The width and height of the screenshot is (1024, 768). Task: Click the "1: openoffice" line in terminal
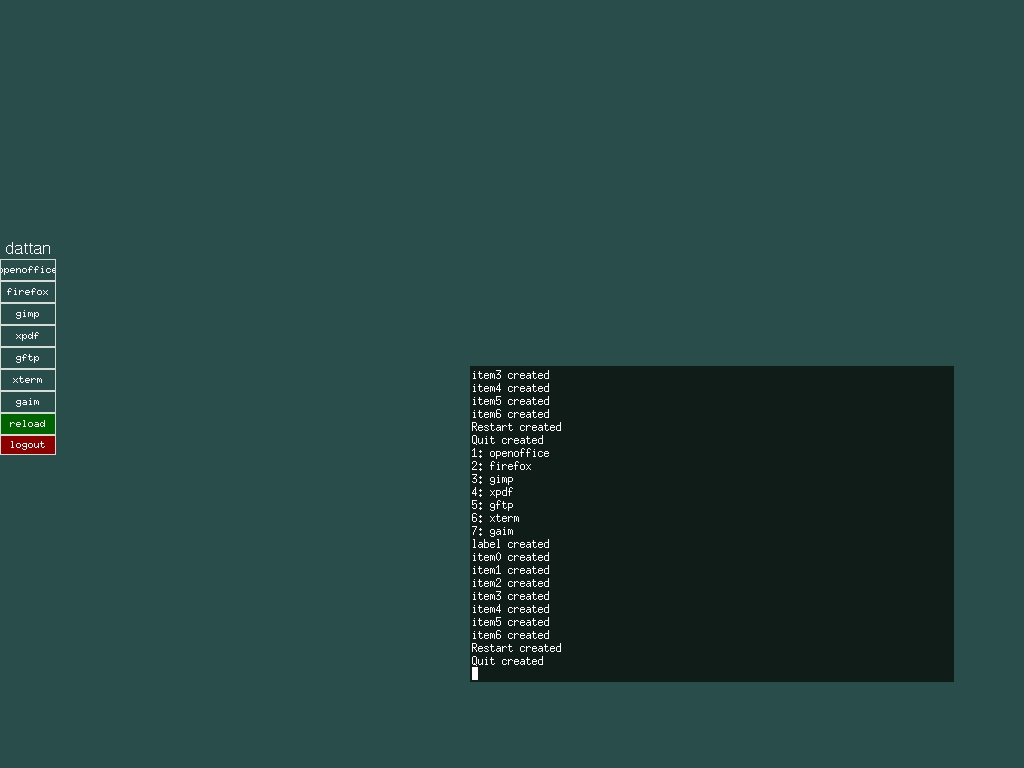coord(510,453)
